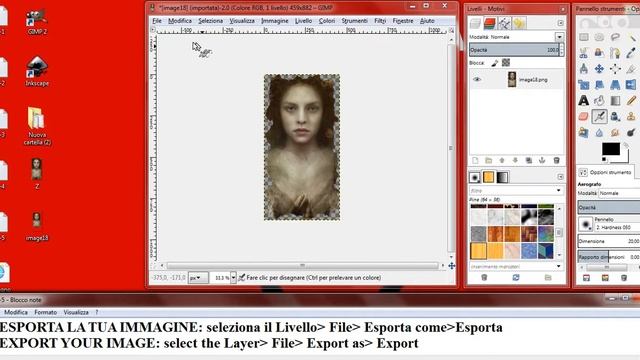Open the Formato menu in Blocco note
Viewport: 640px width, 360px height.
(45, 312)
